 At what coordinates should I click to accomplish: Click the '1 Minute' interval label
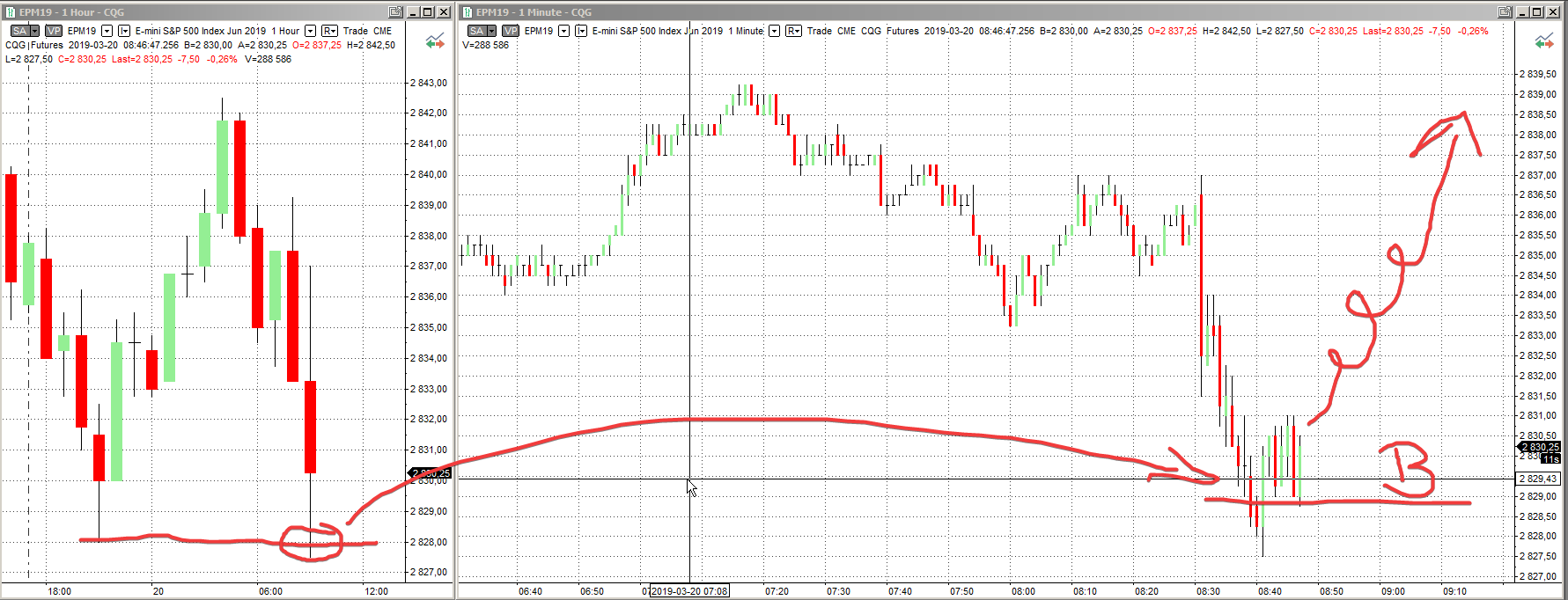pos(746,31)
